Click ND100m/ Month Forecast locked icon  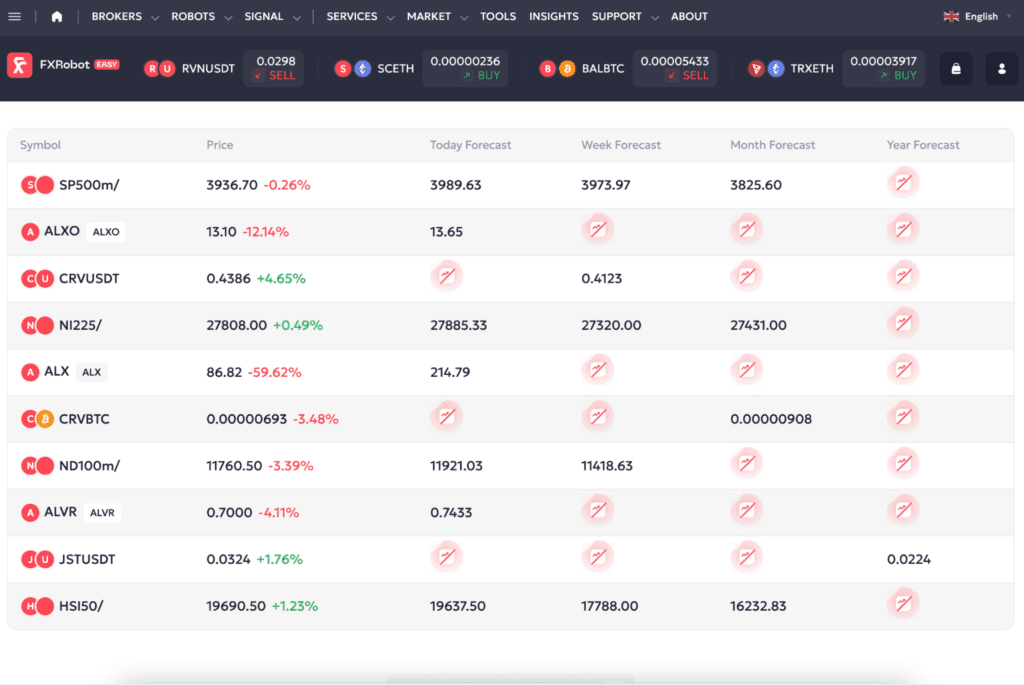[746, 464]
